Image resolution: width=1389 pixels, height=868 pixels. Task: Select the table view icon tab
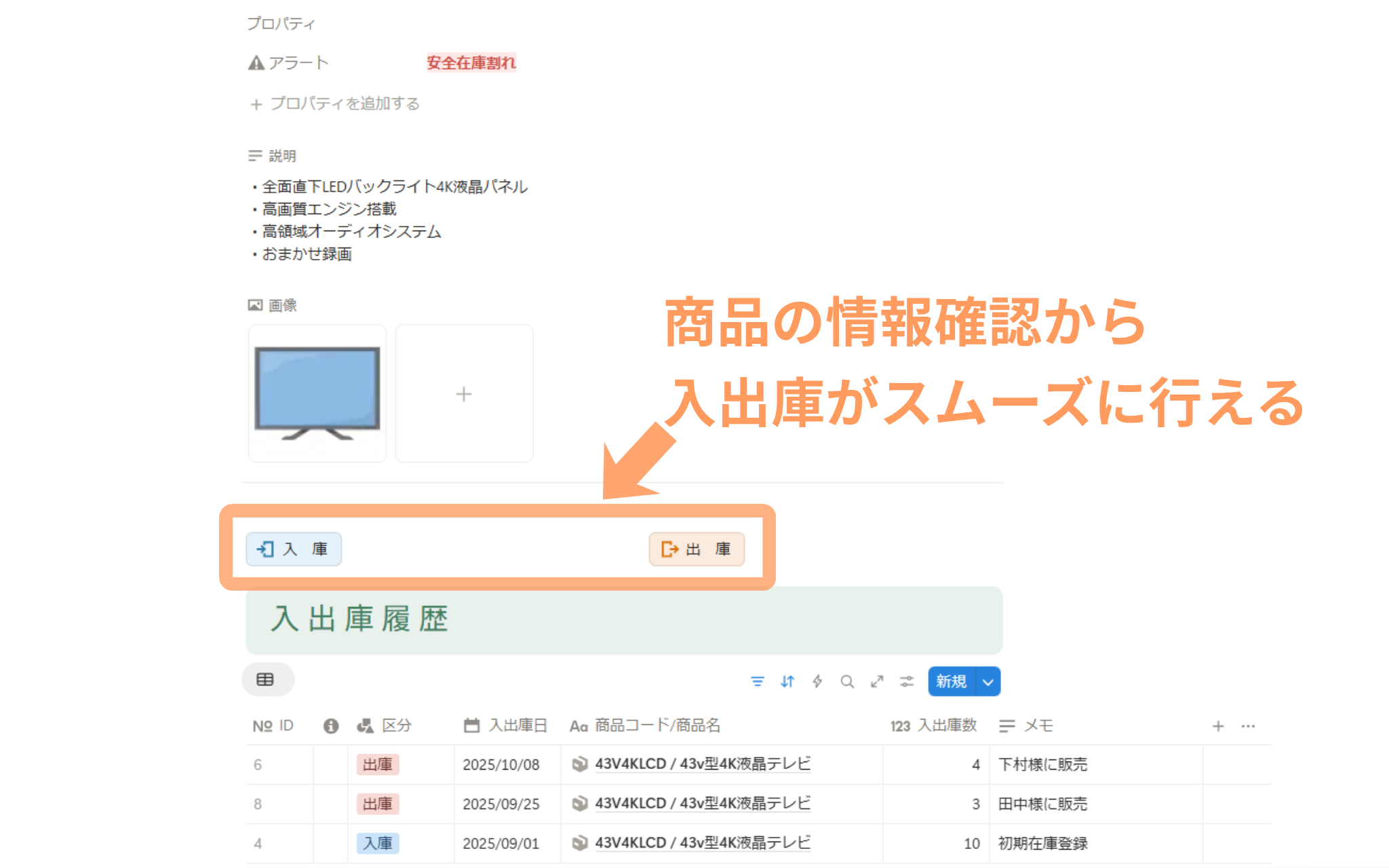265,679
